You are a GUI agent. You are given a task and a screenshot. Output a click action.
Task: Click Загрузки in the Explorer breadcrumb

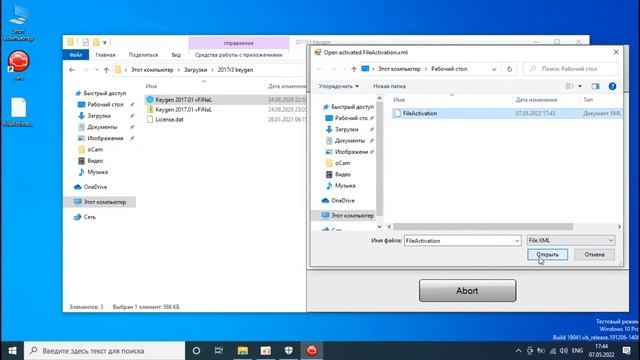tap(196, 70)
